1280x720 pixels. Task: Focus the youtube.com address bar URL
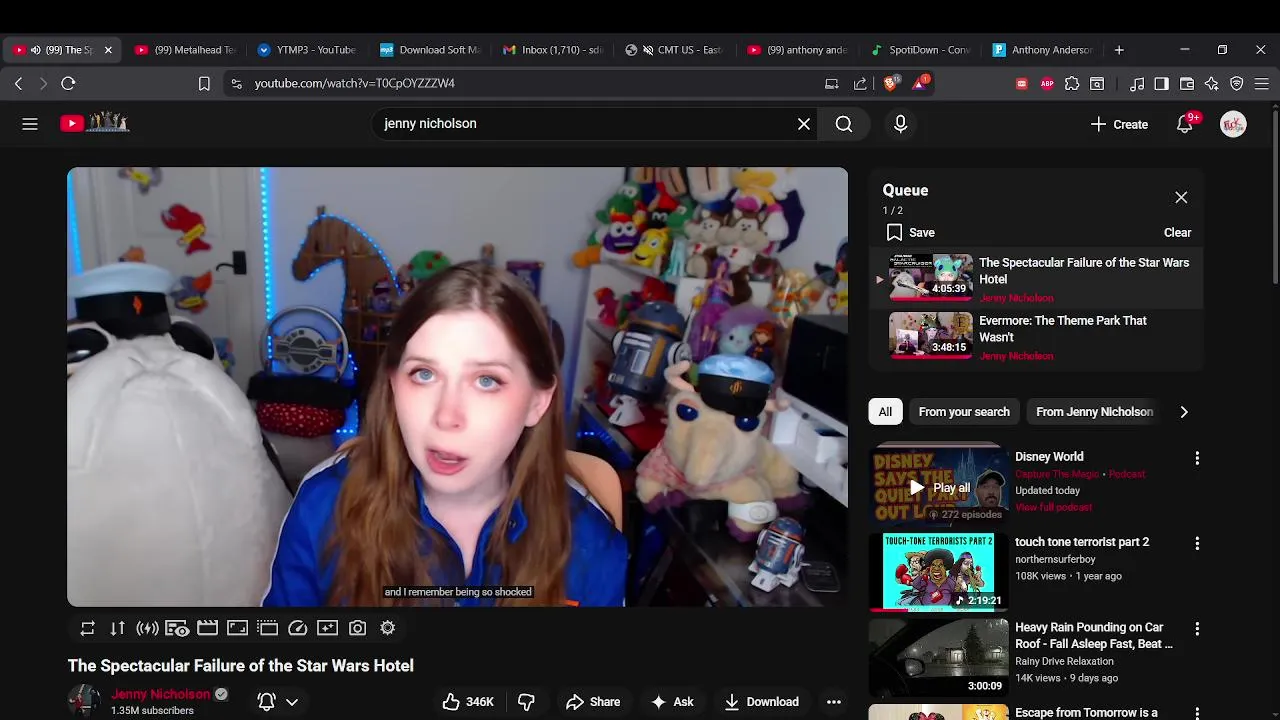click(354, 84)
